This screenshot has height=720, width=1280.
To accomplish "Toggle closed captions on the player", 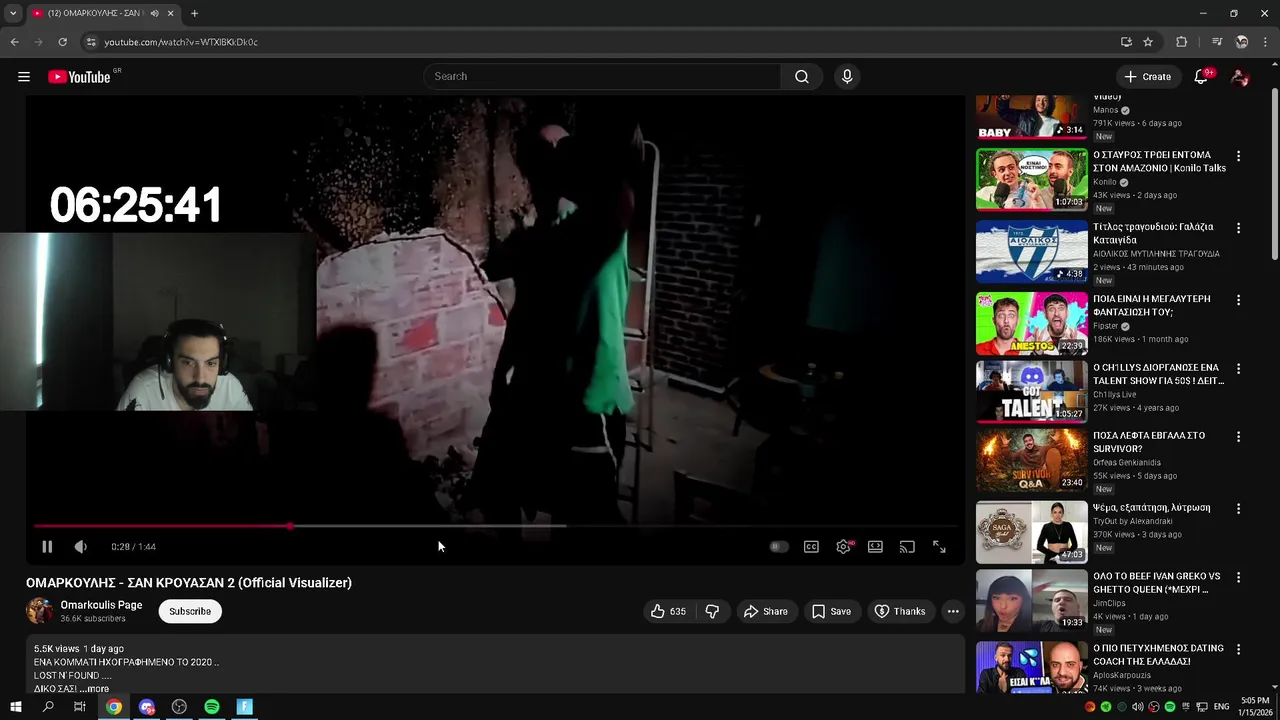I will tap(811, 547).
